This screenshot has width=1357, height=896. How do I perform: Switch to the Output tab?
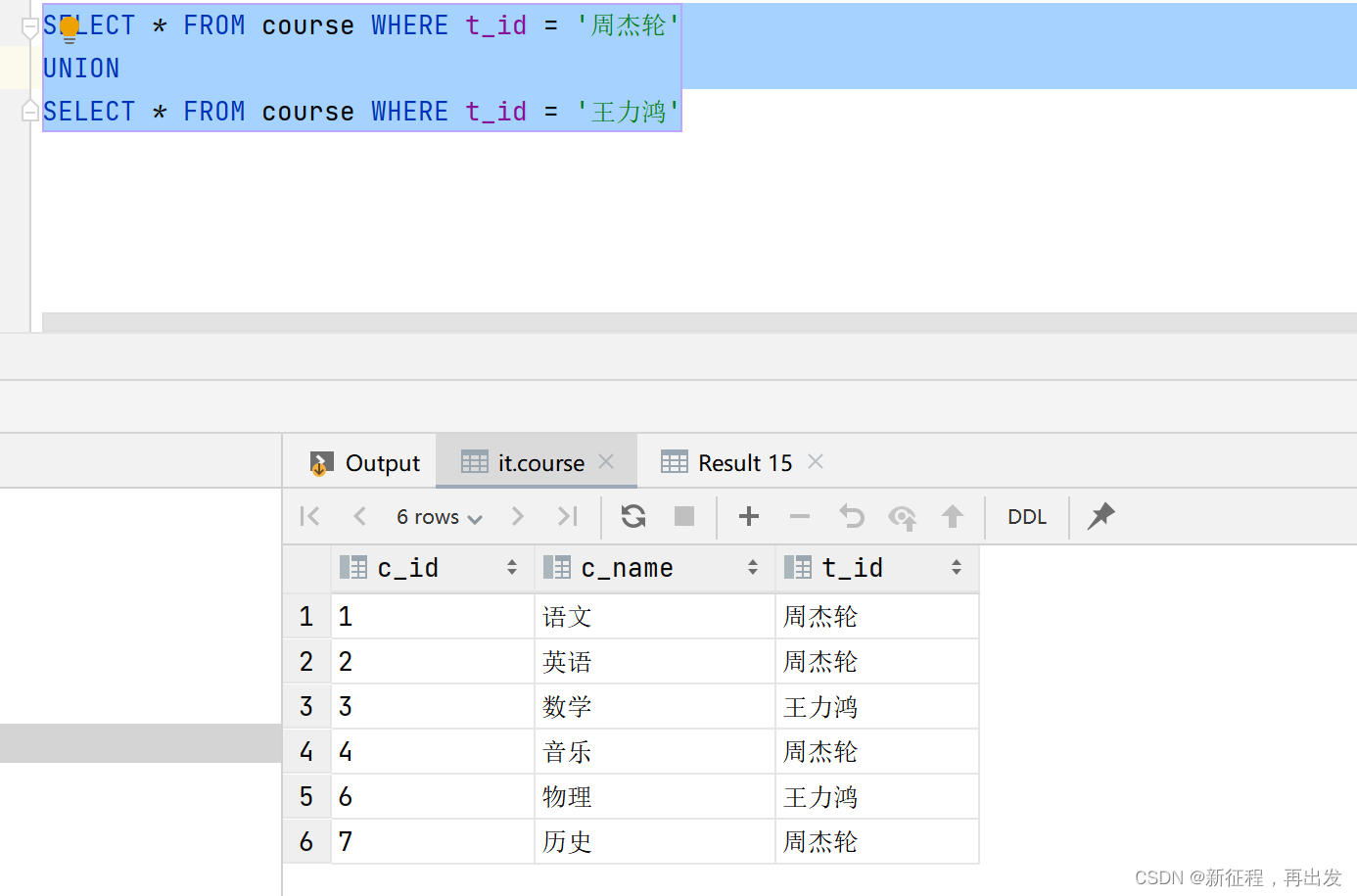point(364,463)
